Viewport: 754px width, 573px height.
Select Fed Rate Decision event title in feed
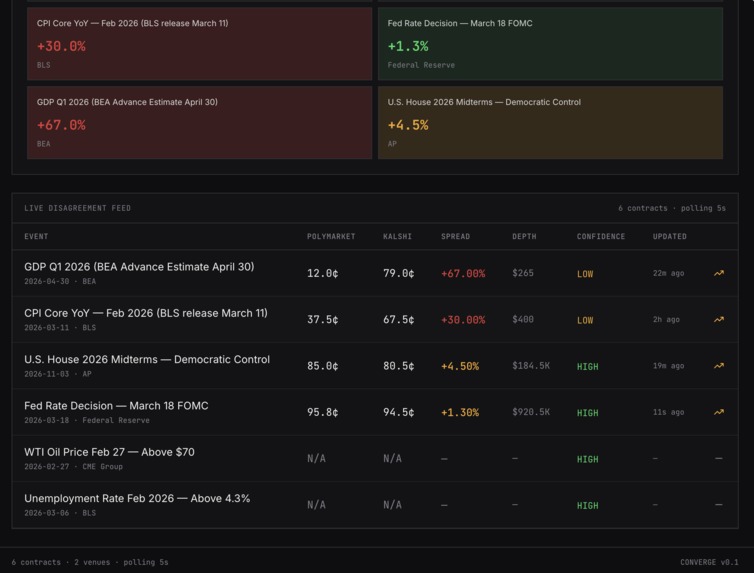tap(116, 406)
